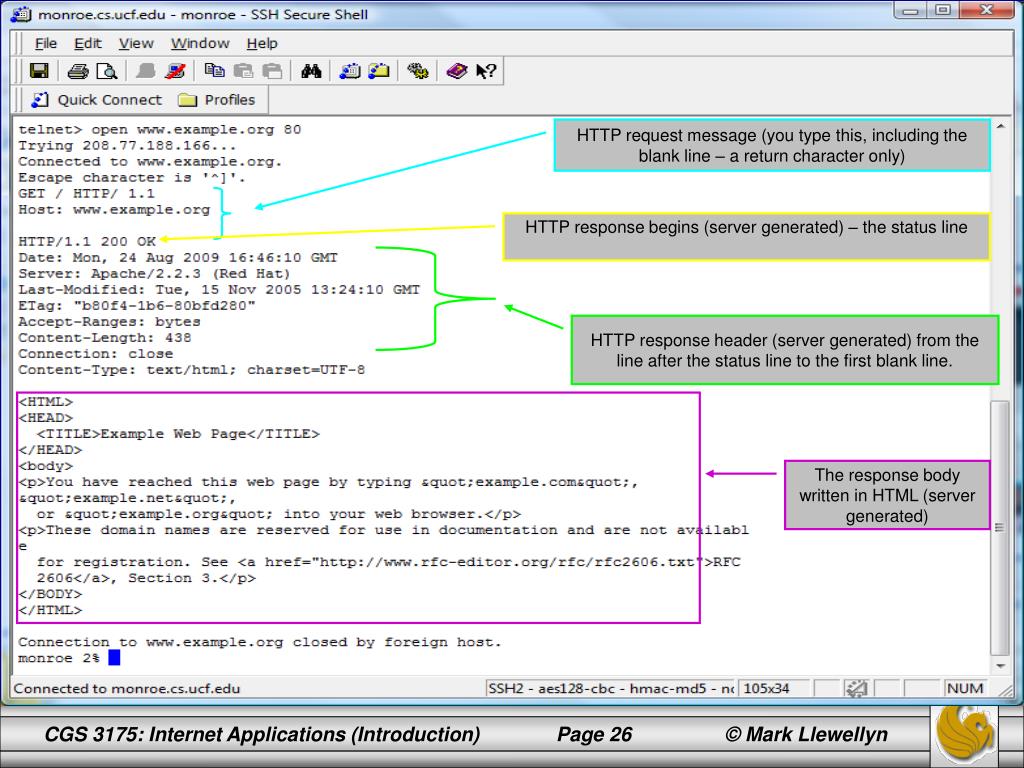Click the '<TITLE>Example Web Page</TITLE>' line

point(178,434)
